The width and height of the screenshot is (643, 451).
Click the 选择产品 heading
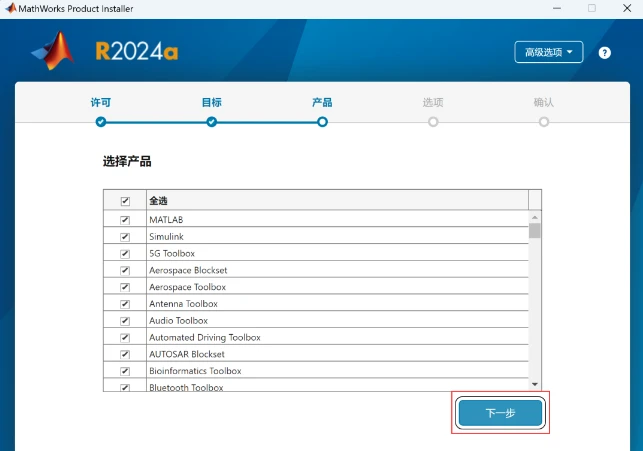click(127, 161)
